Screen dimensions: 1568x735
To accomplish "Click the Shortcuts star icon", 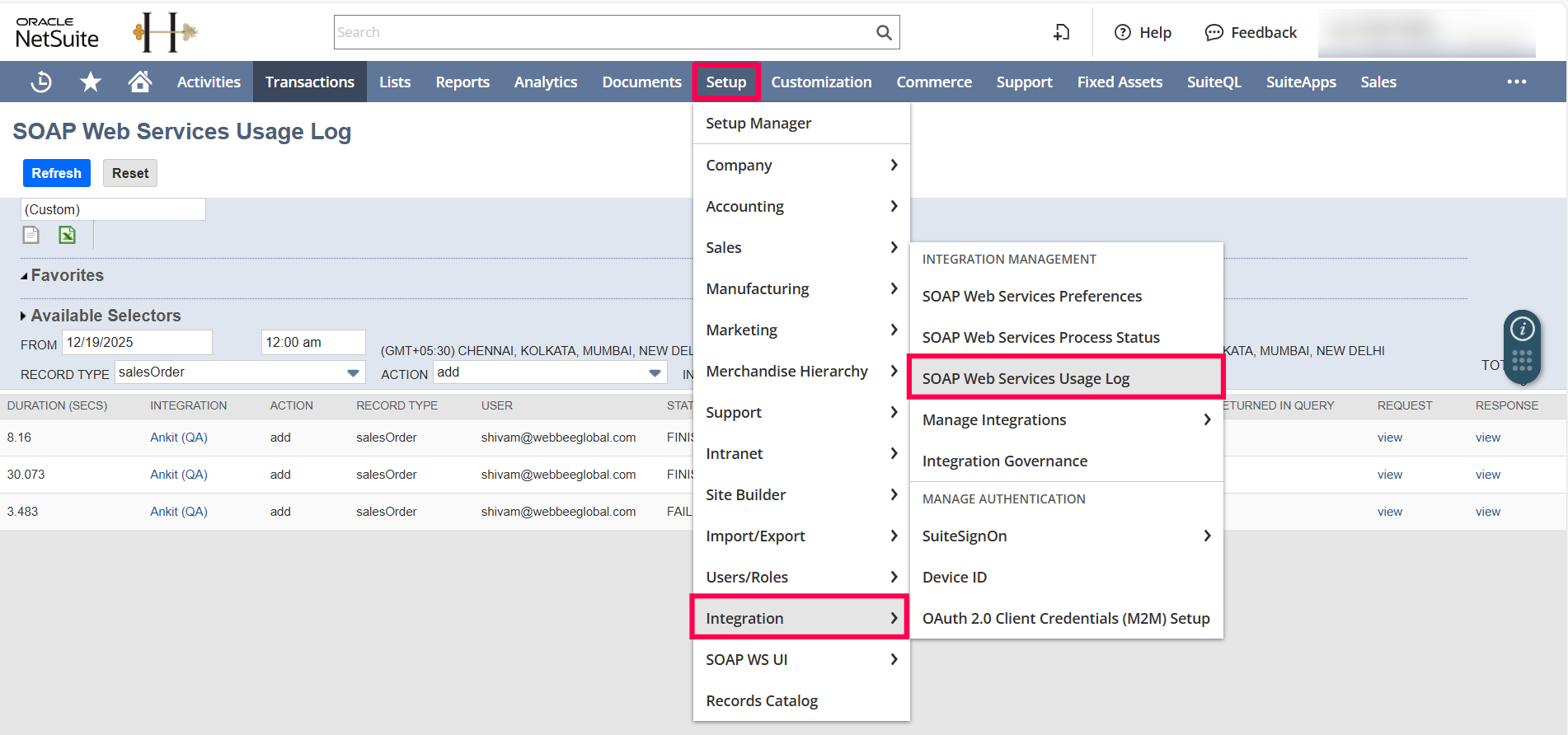I will [x=91, y=82].
